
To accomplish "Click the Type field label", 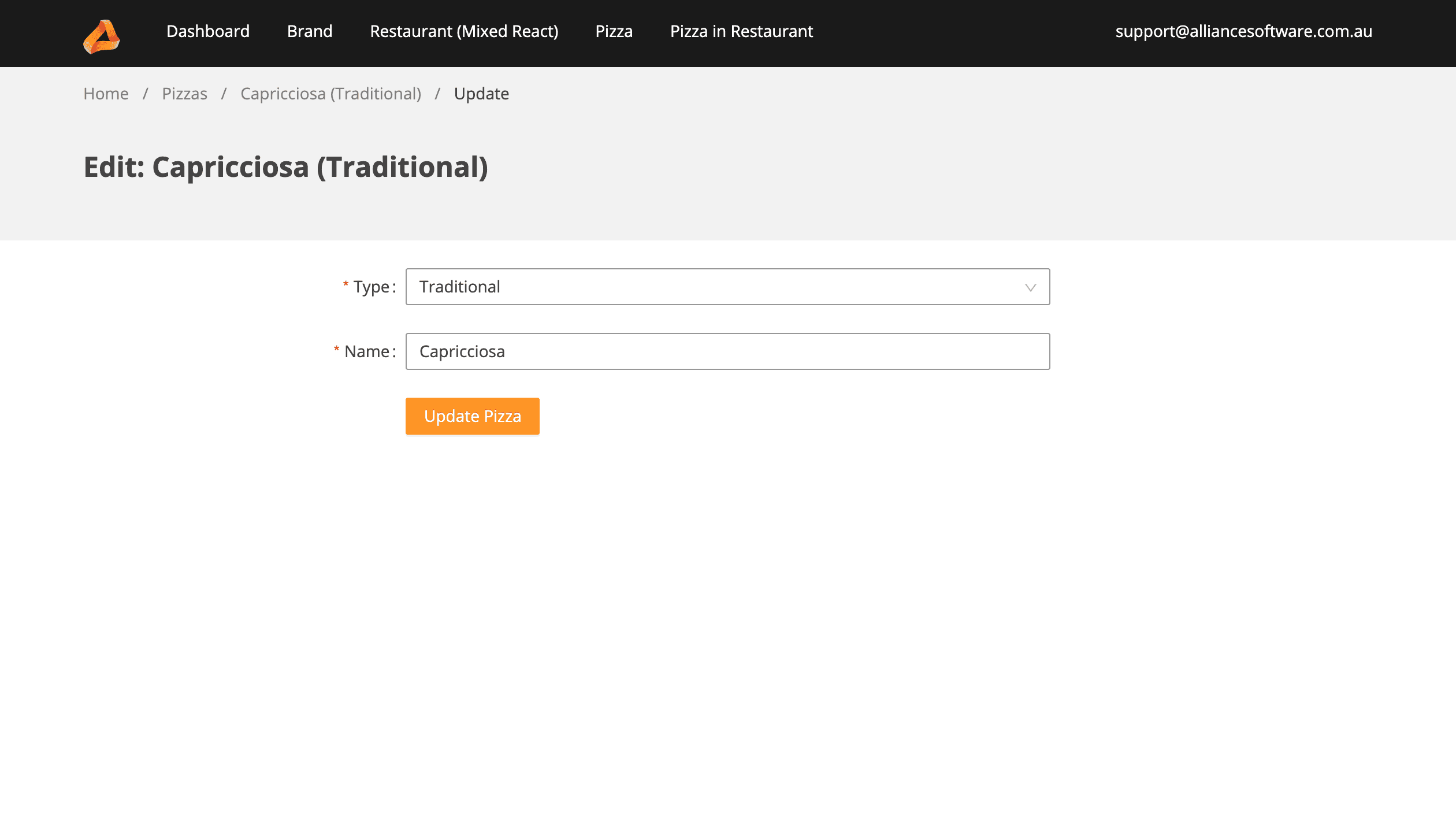I will (372, 287).
